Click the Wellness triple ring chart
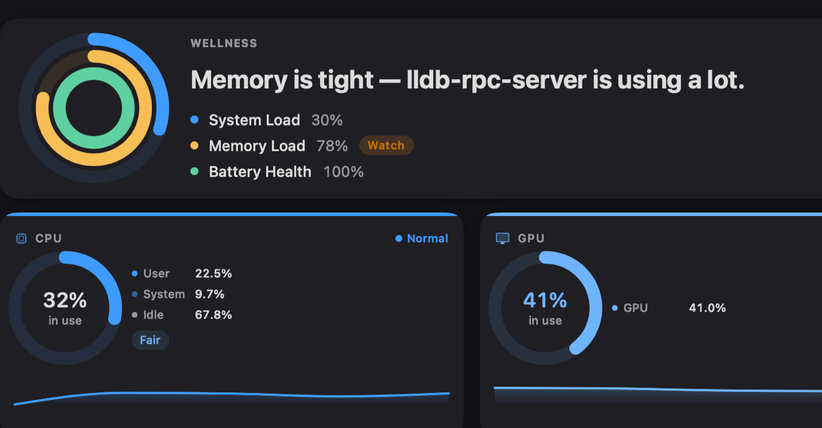 [x=94, y=108]
